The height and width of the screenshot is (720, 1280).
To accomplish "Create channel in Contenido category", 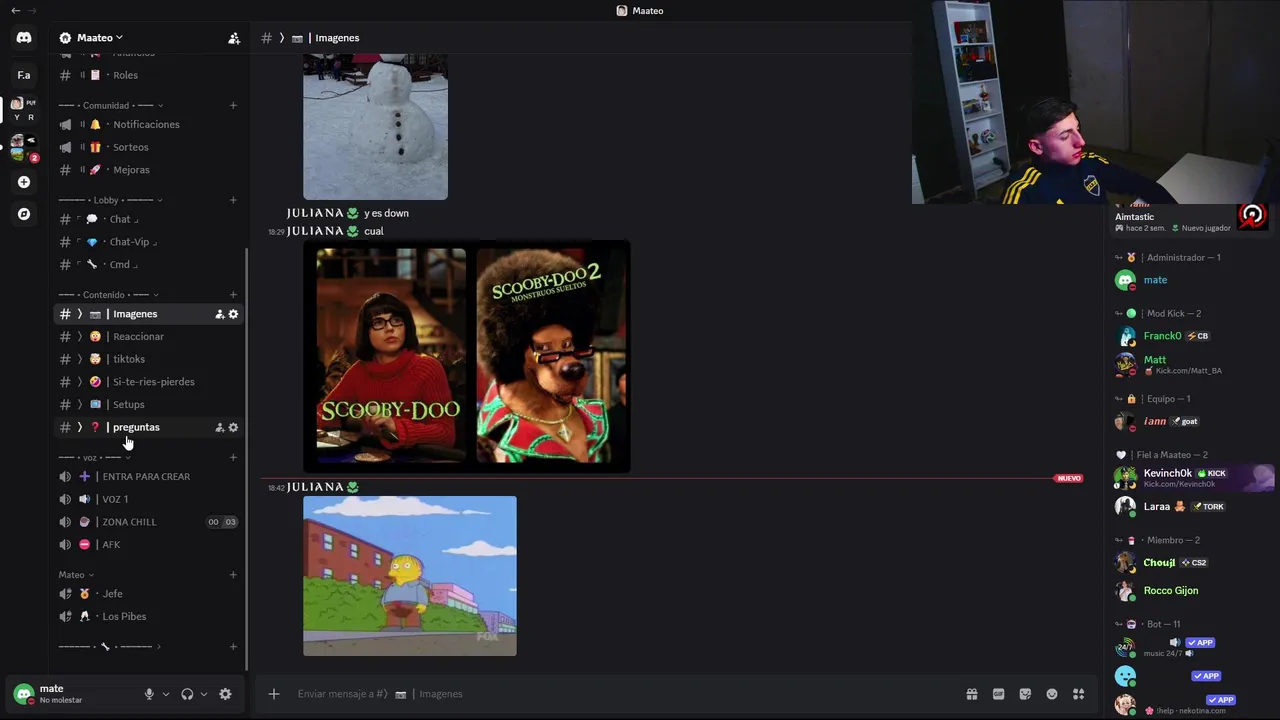I will 233,294.
